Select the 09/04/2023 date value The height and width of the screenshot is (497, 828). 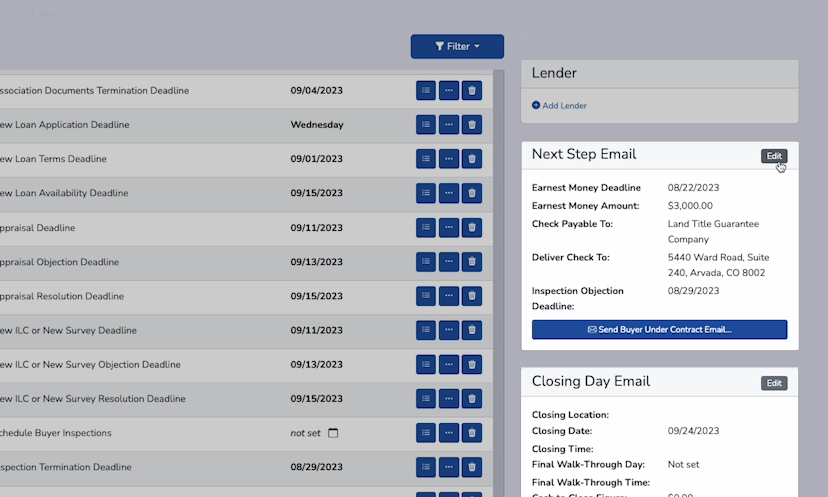click(316, 90)
